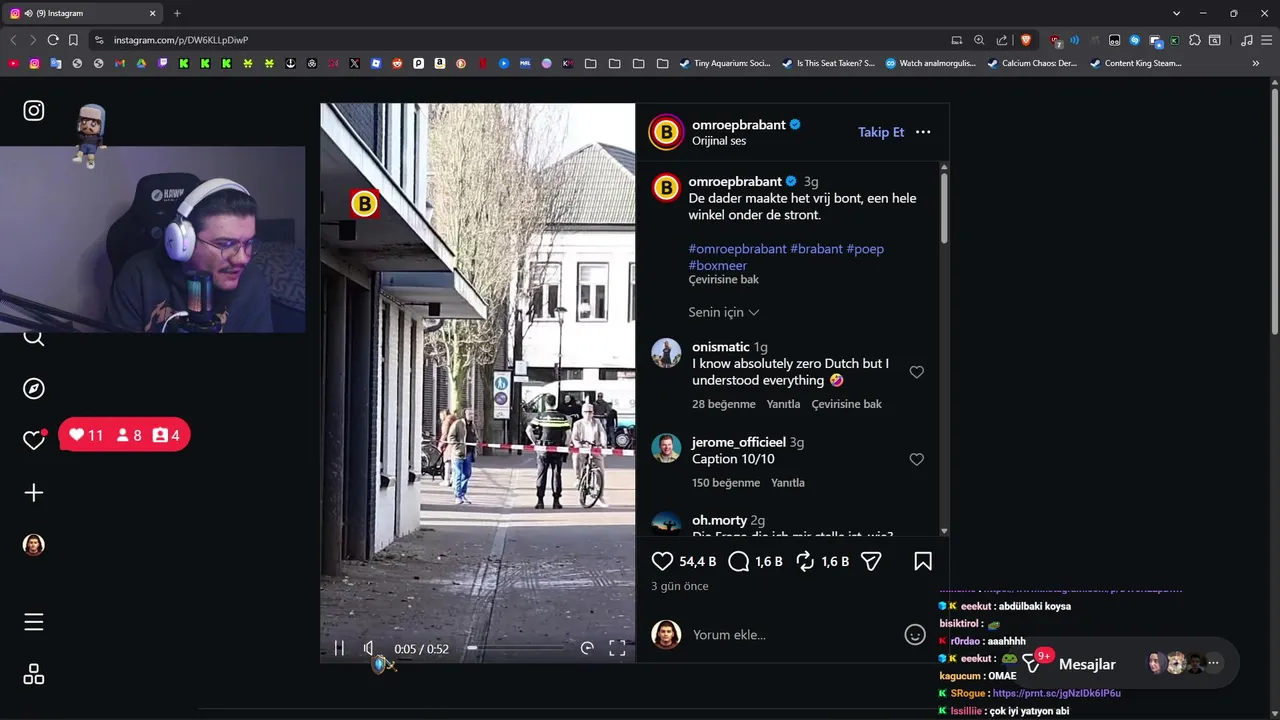
Task: Open Instagram home via logo icon
Action: click(34, 111)
